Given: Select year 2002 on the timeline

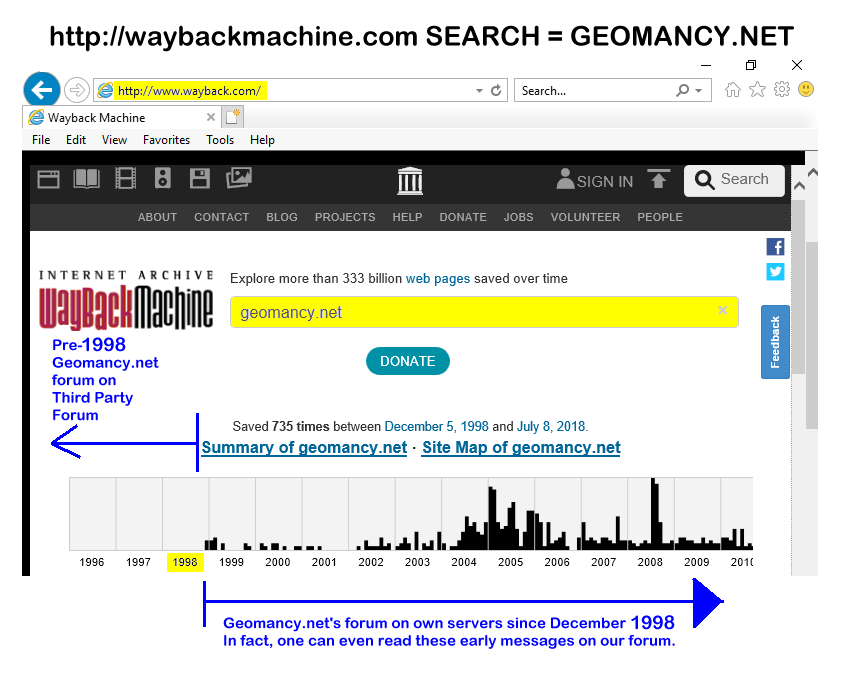Looking at the screenshot, I should 371,562.
